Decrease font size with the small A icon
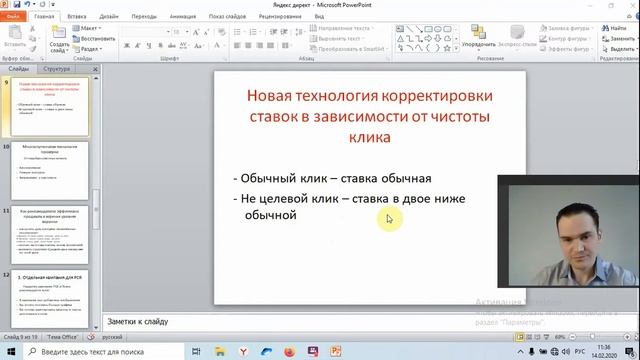 [207, 32]
